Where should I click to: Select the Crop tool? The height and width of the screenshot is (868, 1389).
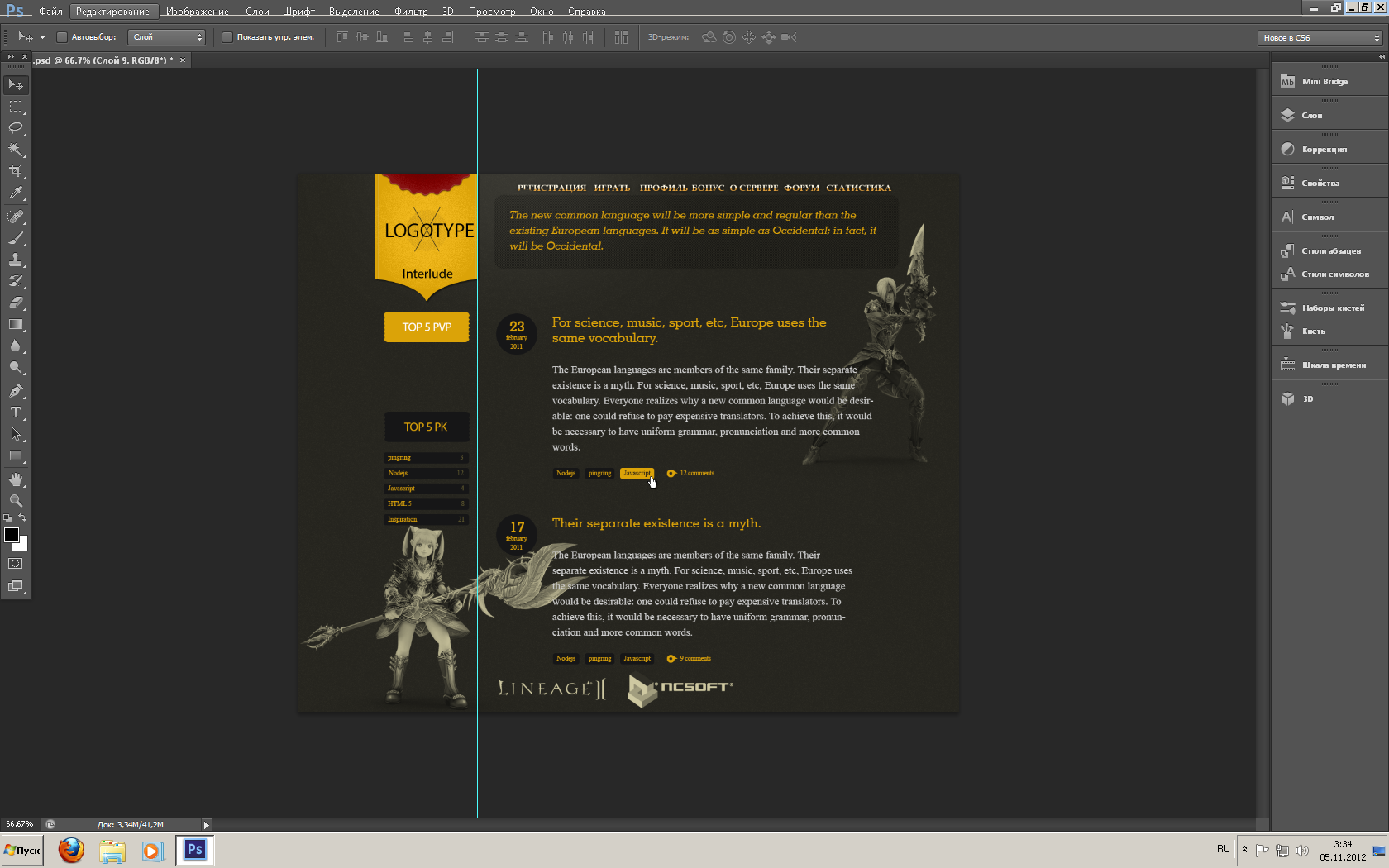(16, 171)
